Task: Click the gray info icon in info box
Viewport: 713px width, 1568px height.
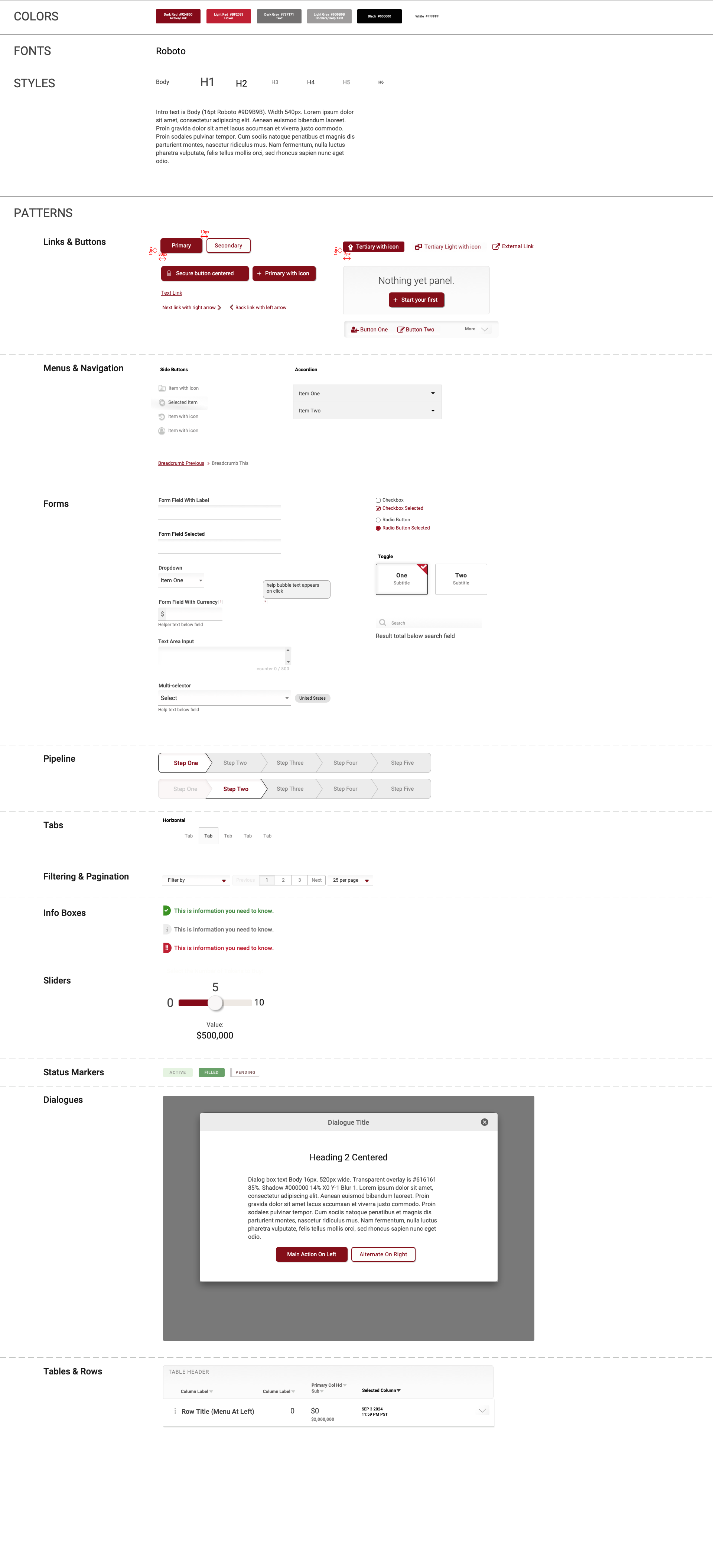Action: (167, 930)
